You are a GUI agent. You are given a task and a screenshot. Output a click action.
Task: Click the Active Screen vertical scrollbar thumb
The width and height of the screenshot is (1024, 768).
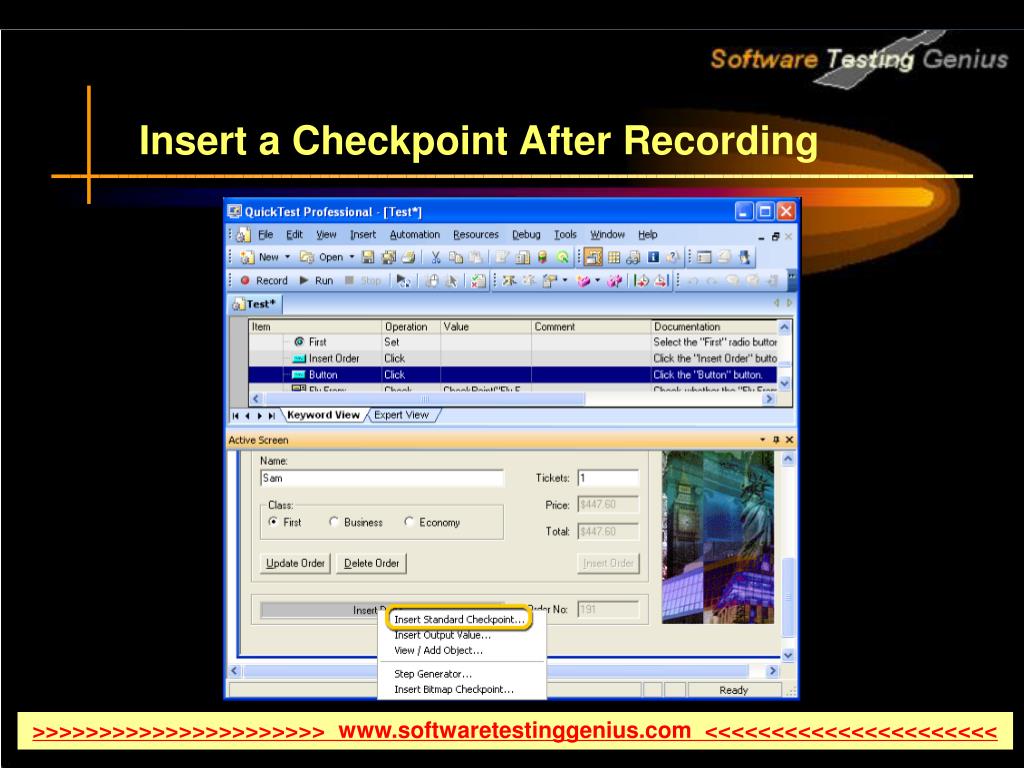[788, 596]
